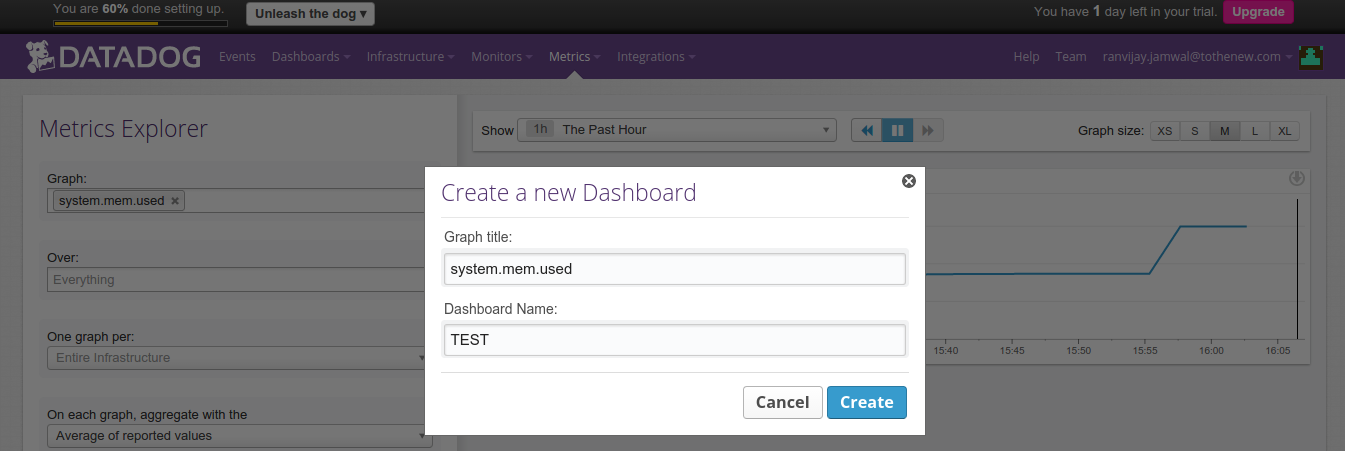Image resolution: width=1345 pixels, height=451 pixels.
Task: Open the Integrations menu
Action: [656, 57]
